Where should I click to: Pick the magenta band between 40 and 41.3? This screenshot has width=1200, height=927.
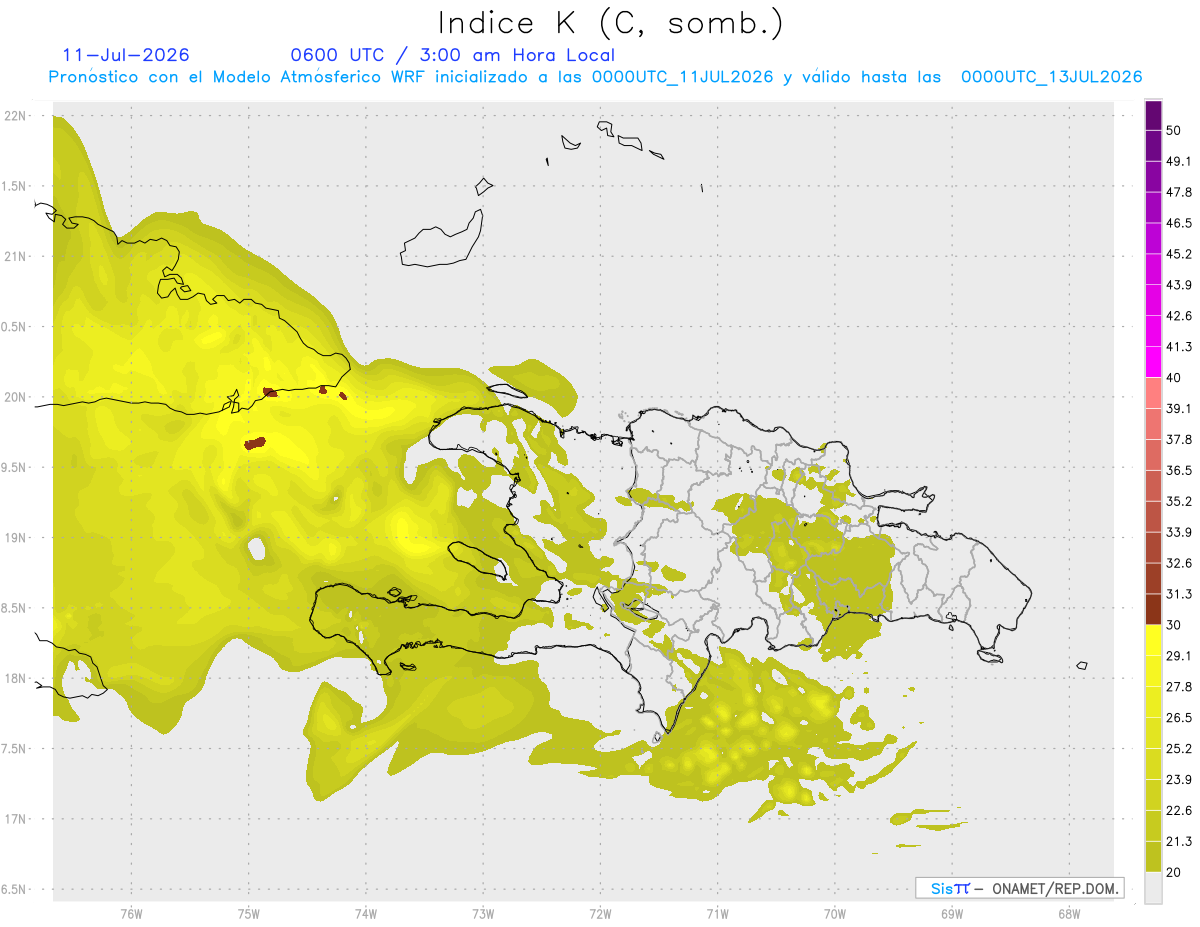tap(1153, 362)
